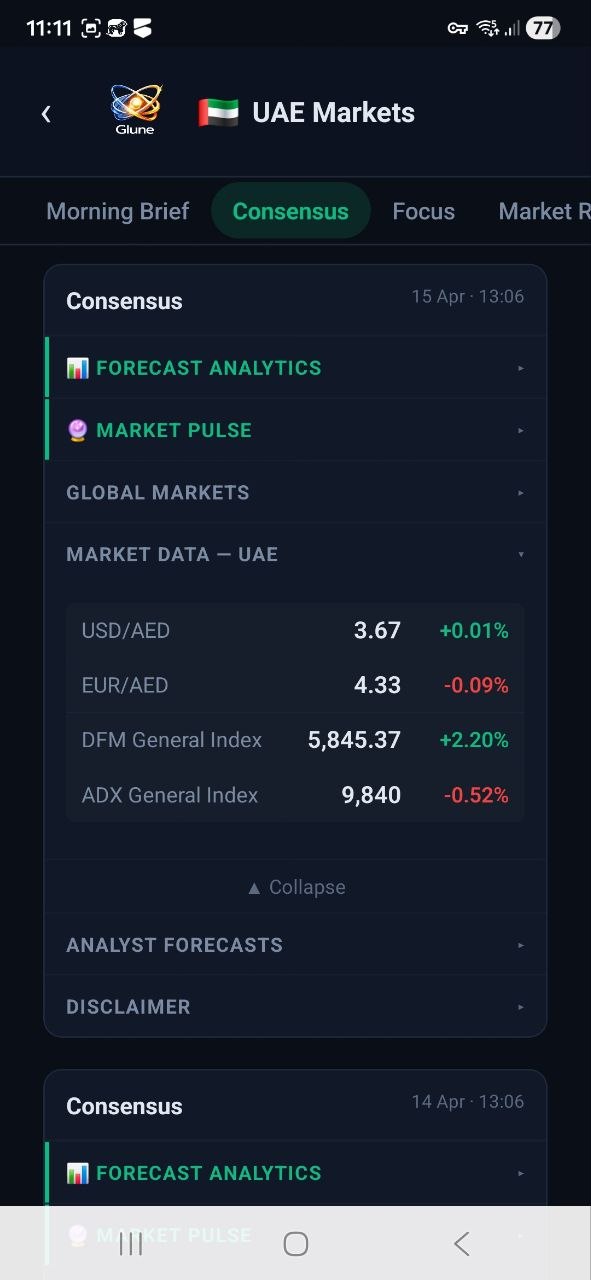591x1280 pixels.
Task: Select the Consensus tab
Action: [290, 211]
